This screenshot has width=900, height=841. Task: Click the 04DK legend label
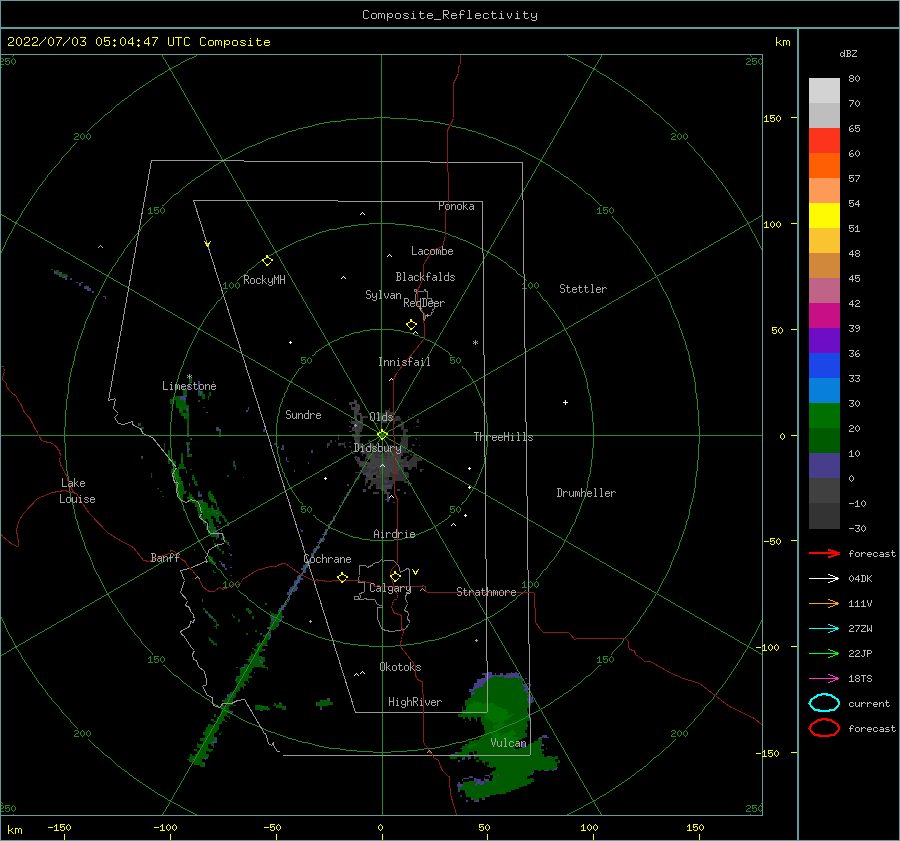click(860, 579)
